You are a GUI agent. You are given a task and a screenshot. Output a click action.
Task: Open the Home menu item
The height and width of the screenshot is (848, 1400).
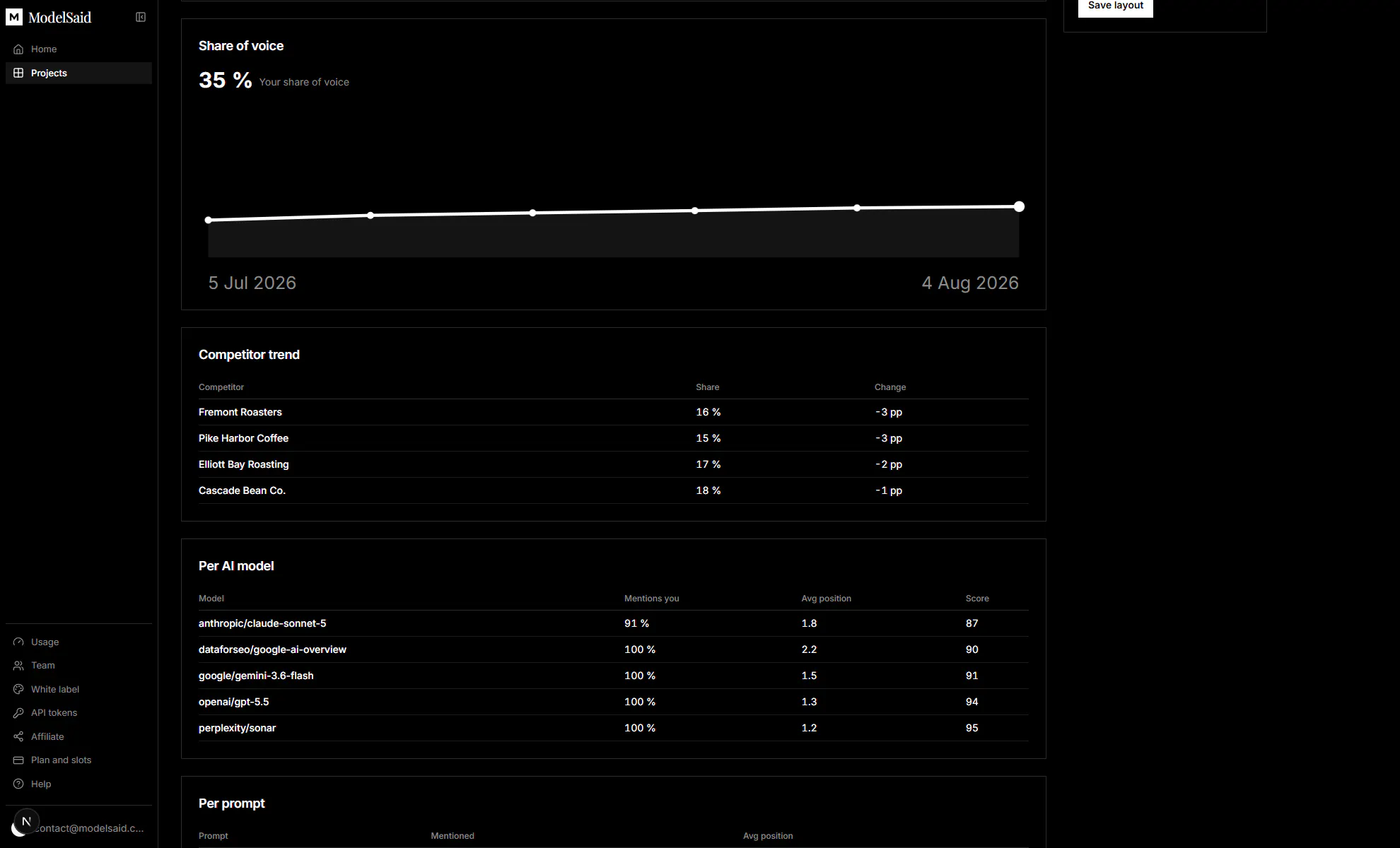tap(78, 49)
